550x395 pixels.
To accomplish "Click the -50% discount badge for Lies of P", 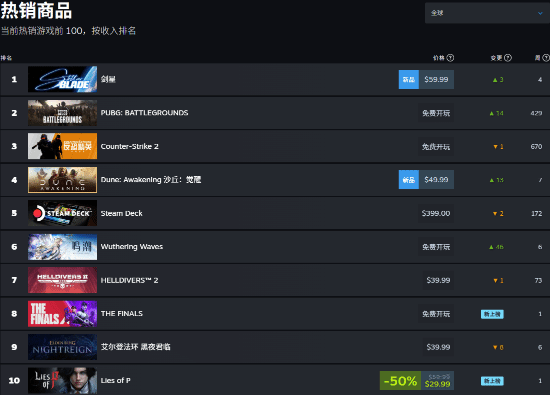I will coord(400,381).
